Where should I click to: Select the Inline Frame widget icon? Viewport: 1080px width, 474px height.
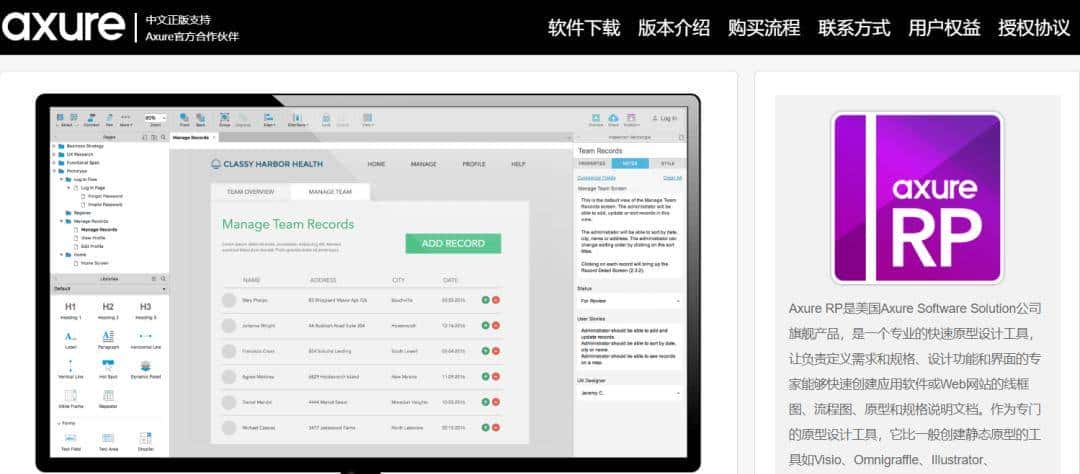(70, 395)
